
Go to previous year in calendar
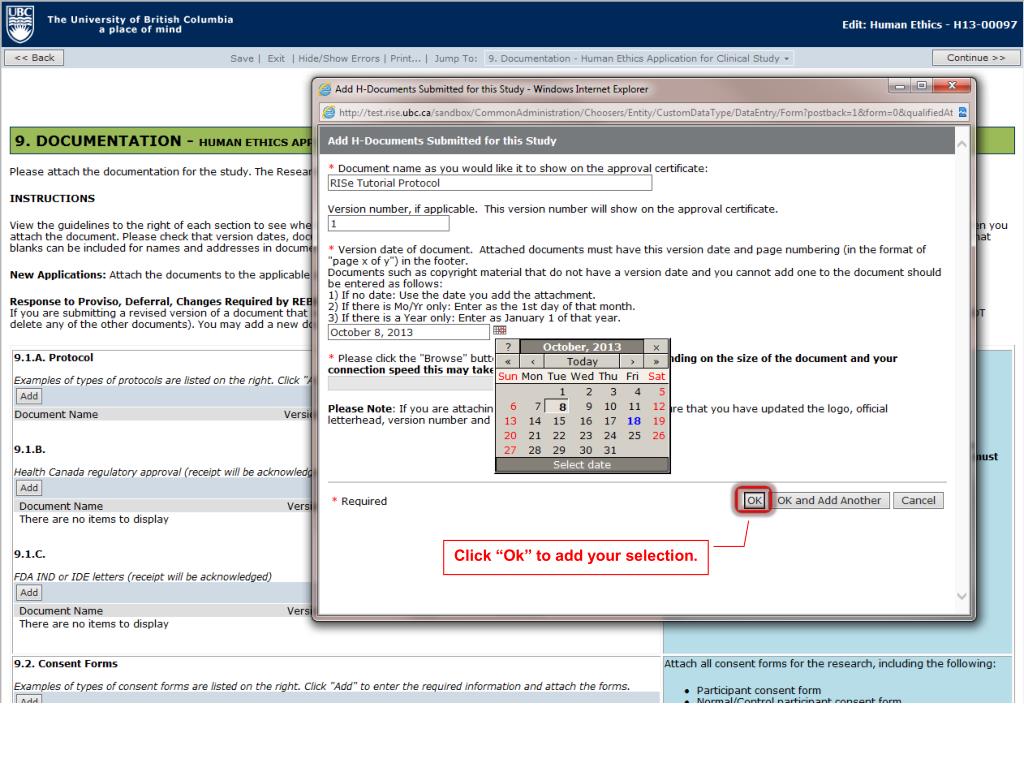click(x=507, y=361)
